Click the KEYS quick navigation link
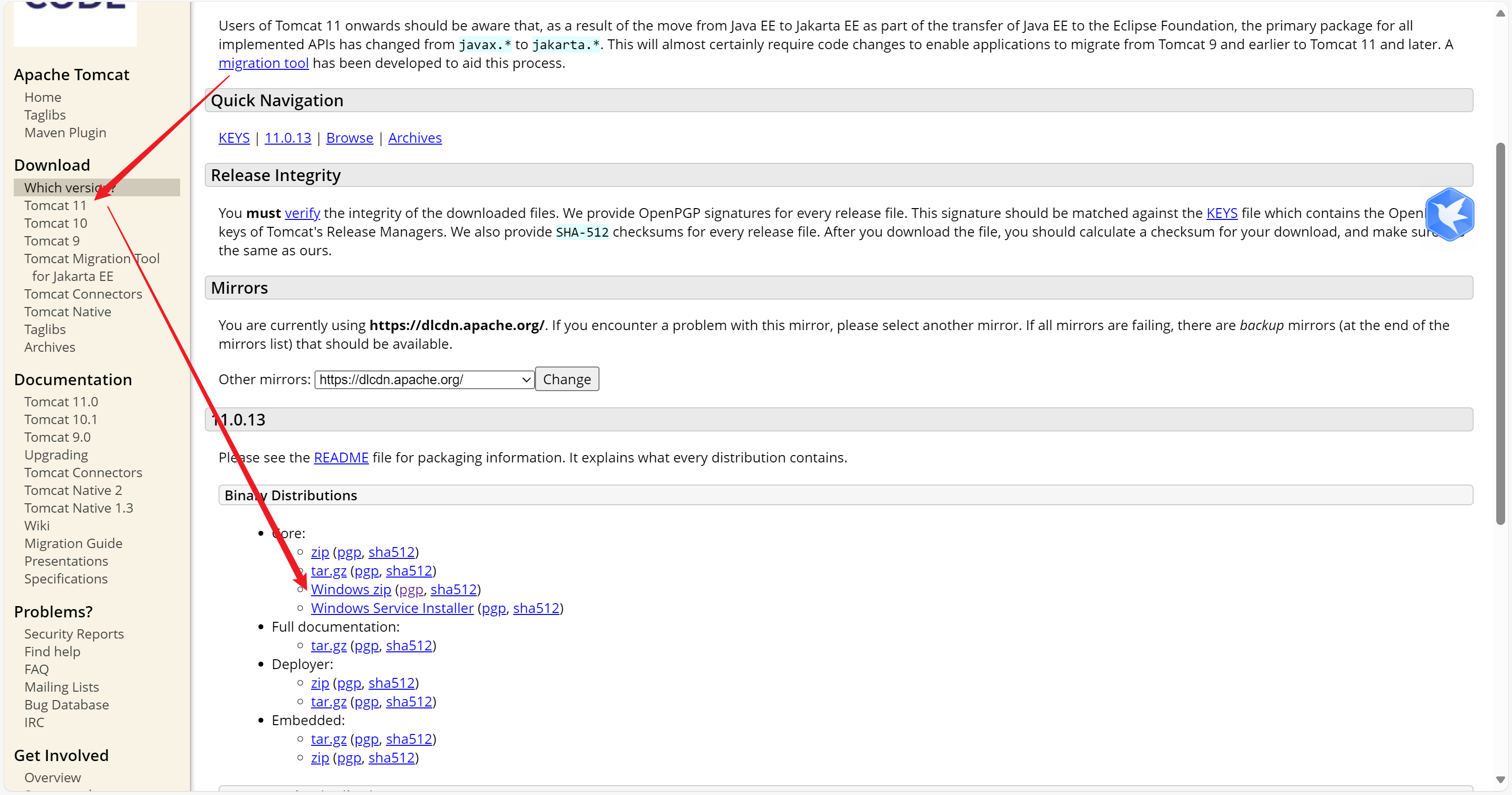 click(x=234, y=138)
